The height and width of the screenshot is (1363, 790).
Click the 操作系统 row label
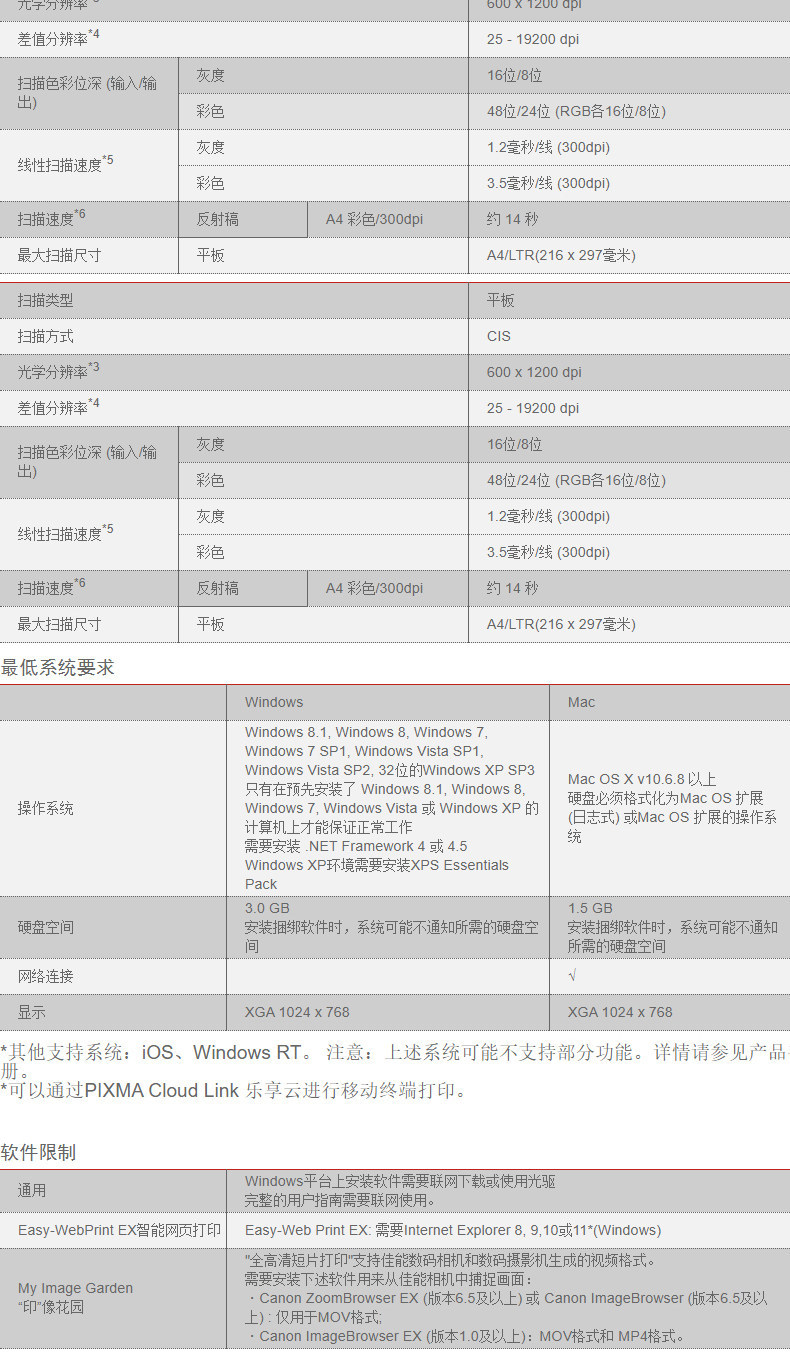[x=45, y=808]
